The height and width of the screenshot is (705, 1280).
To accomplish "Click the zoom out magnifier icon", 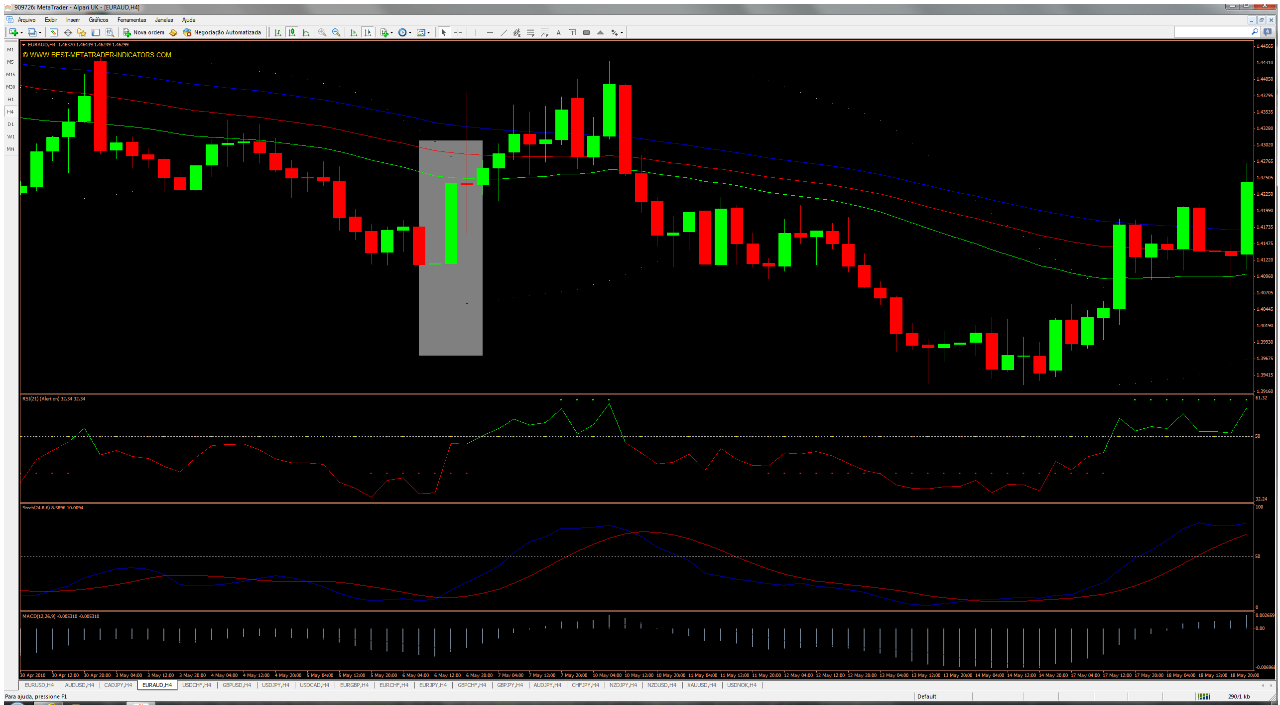I will click(336, 32).
